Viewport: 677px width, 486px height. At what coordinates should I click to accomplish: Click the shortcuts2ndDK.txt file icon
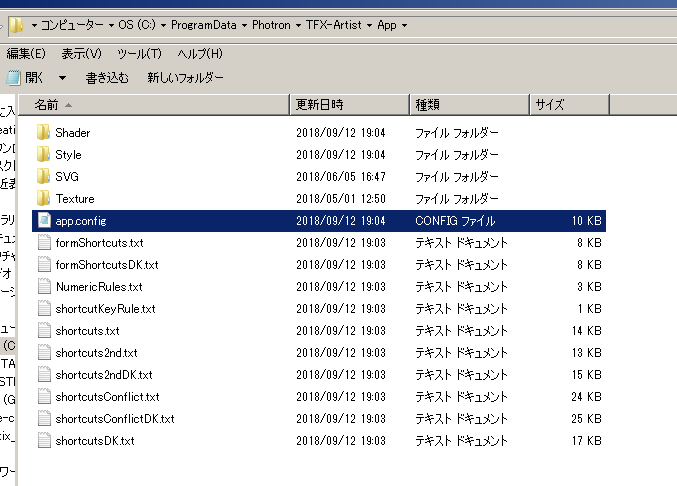click(x=44, y=375)
